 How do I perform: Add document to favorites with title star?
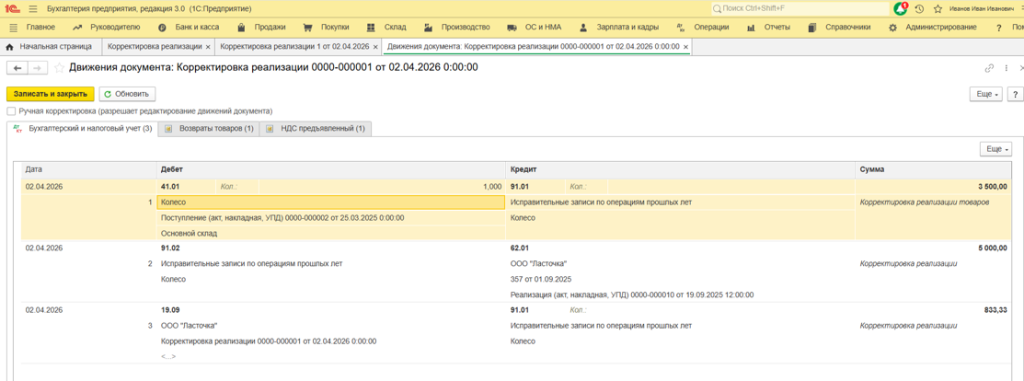59,67
